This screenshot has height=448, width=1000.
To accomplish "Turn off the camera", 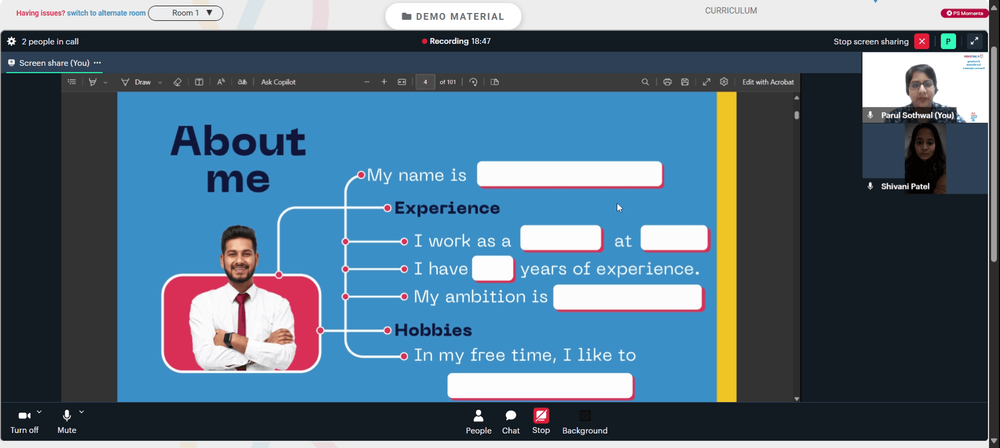I will pyautogui.click(x=24, y=422).
